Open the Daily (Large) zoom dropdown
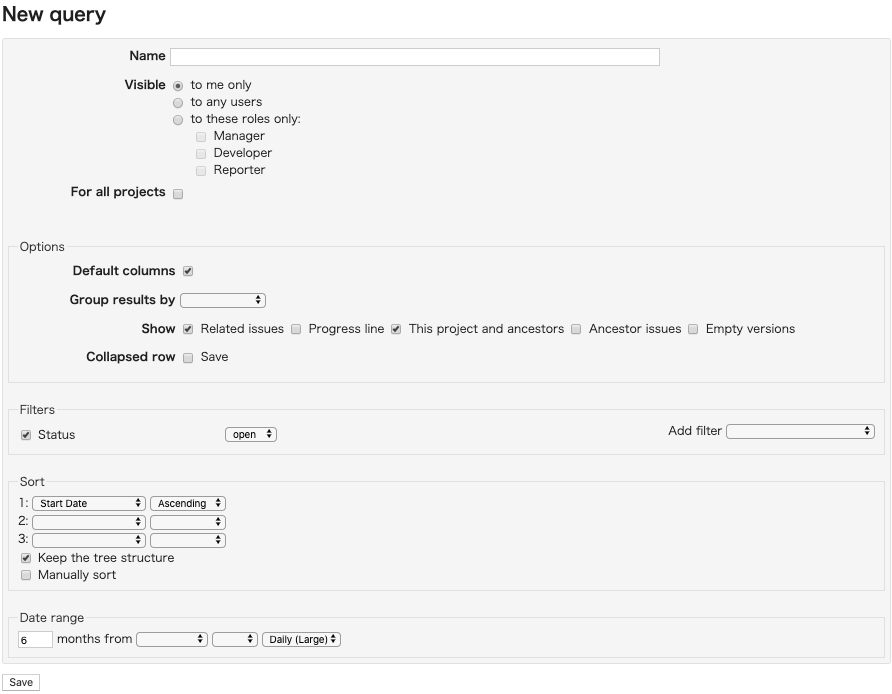 (301, 639)
